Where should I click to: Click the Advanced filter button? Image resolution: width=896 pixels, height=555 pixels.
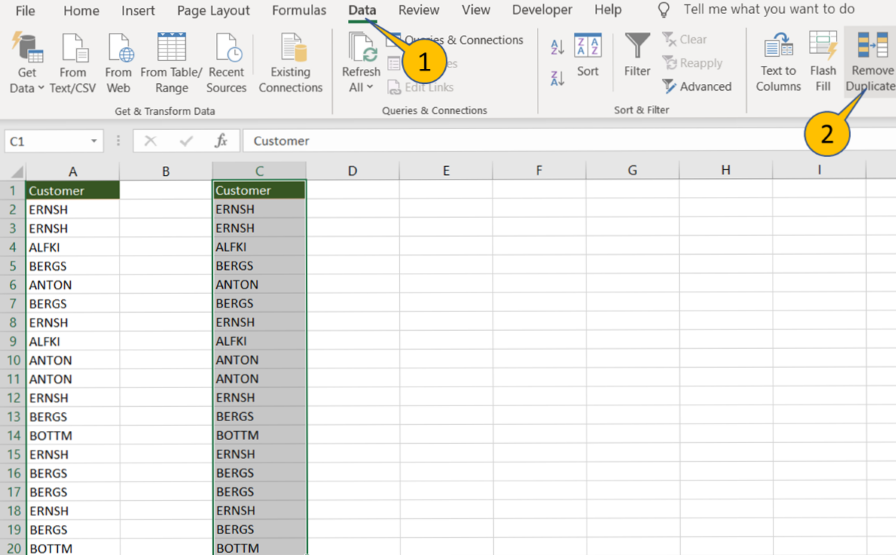[697, 86]
